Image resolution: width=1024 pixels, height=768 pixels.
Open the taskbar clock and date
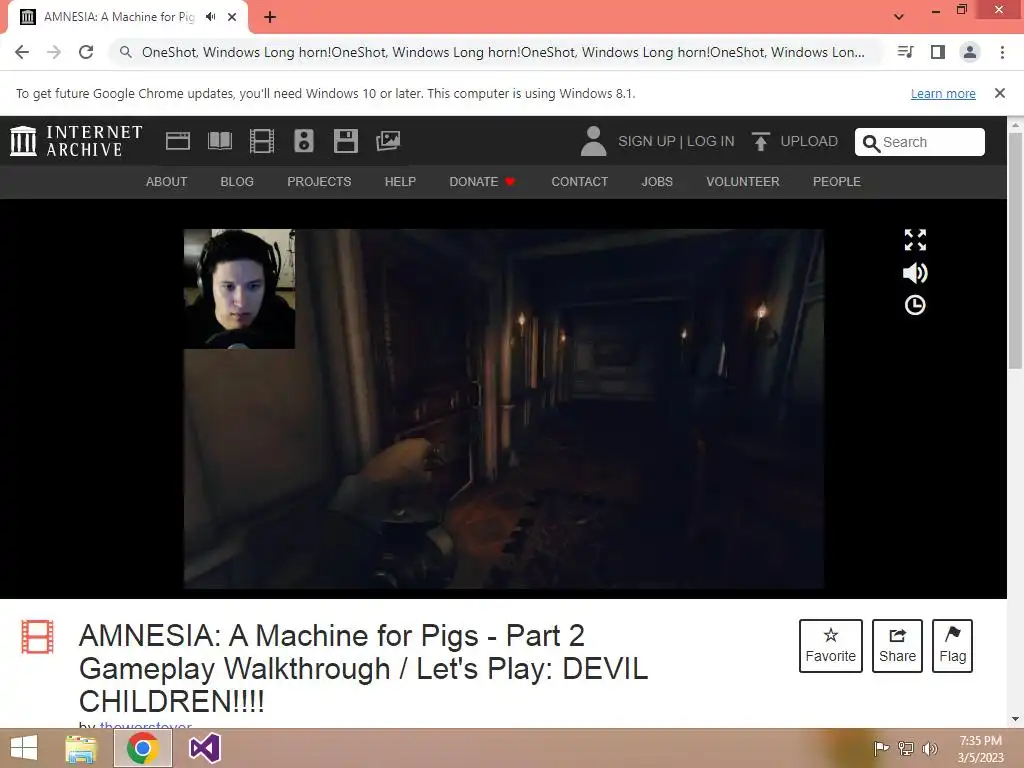tap(980, 749)
